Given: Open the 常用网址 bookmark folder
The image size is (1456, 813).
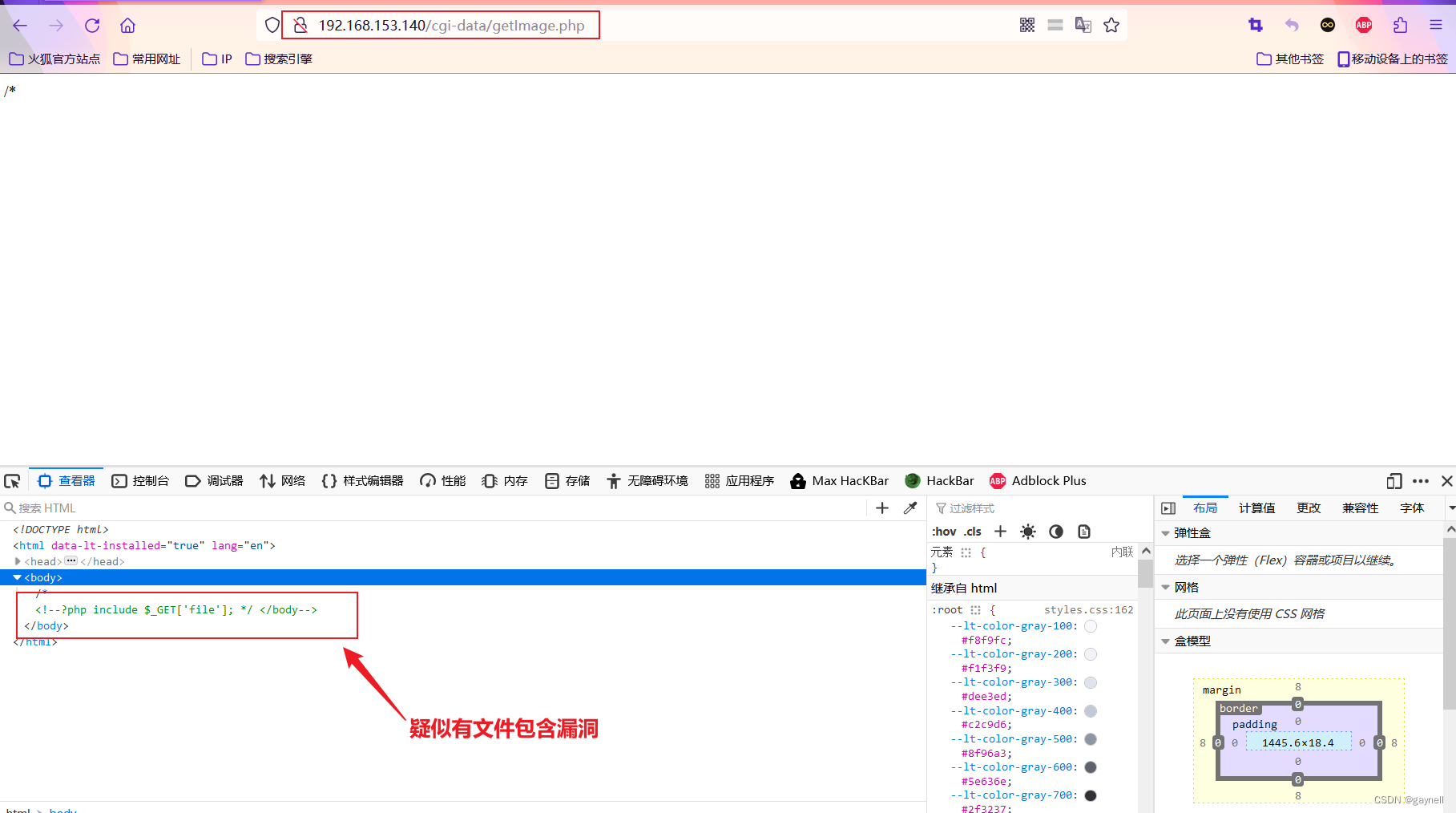Looking at the screenshot, I should [147, 59].
